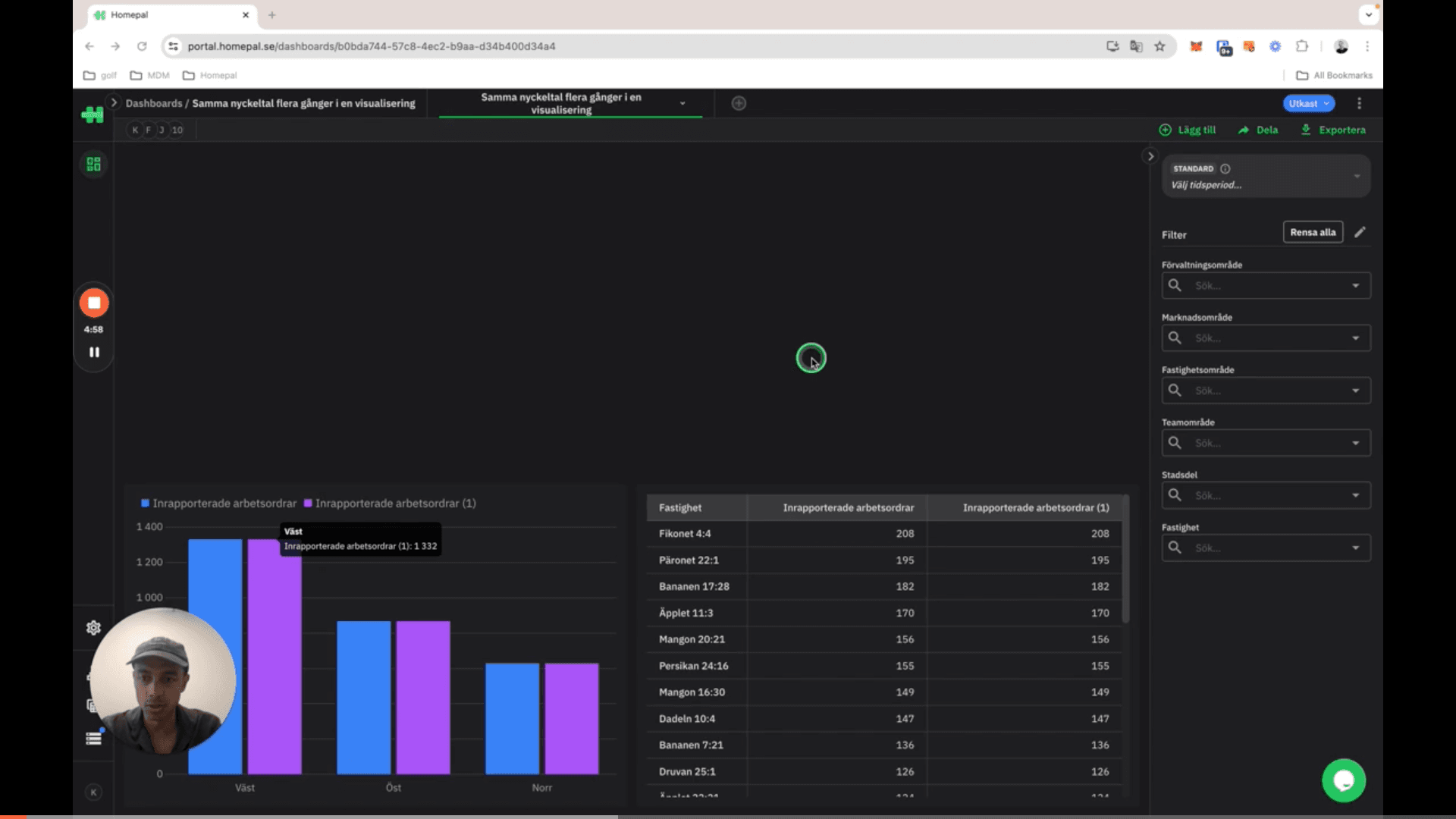Viewport: 1456px width, 819px height.
Task: Open the MetaMask fox extension
Action: click(1196, 46)
